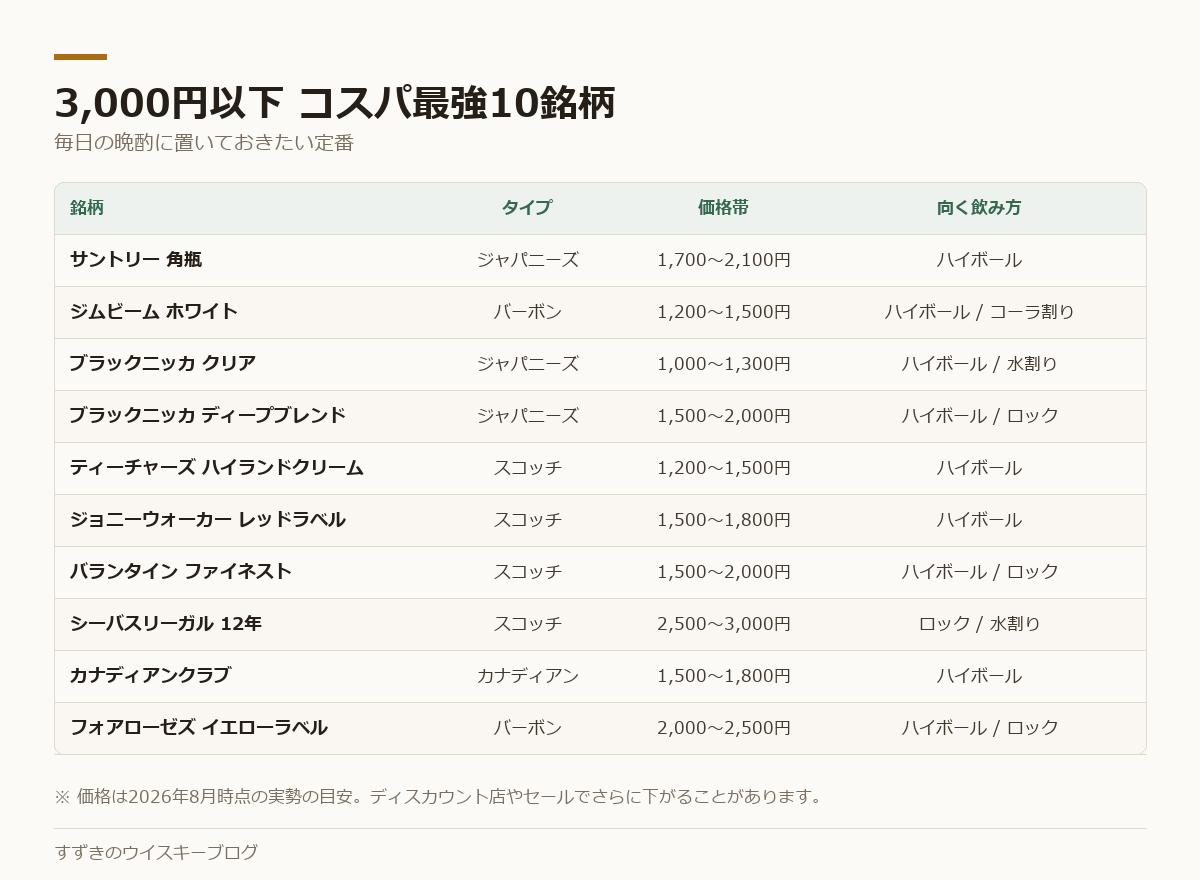Viewport: 1200px width, 880px height.
Task: Click ジャパニーズ in ブラックニッカ クリア row
Action: [x=528, y=364]
